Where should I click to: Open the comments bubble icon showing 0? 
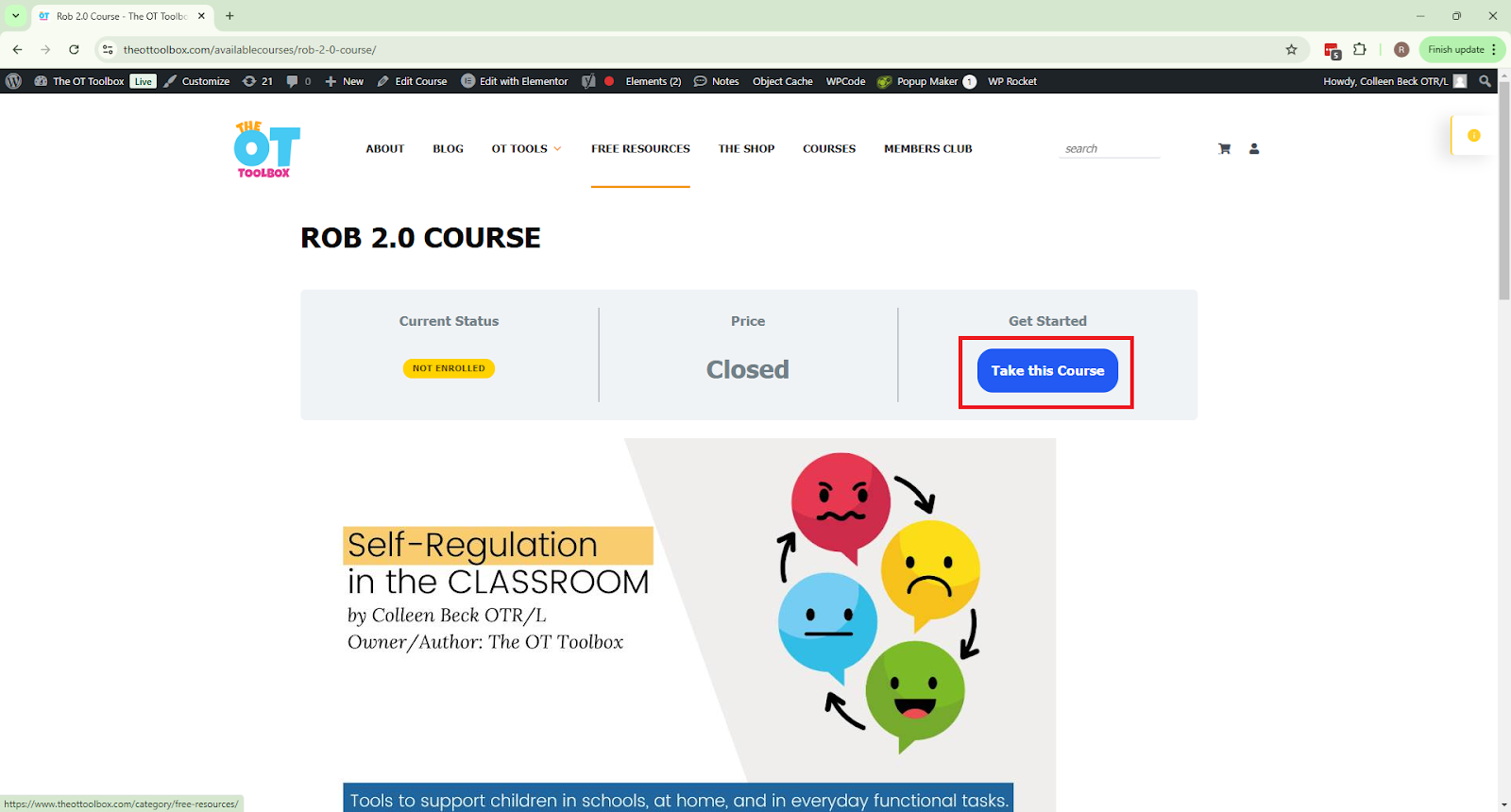(298, 81)
